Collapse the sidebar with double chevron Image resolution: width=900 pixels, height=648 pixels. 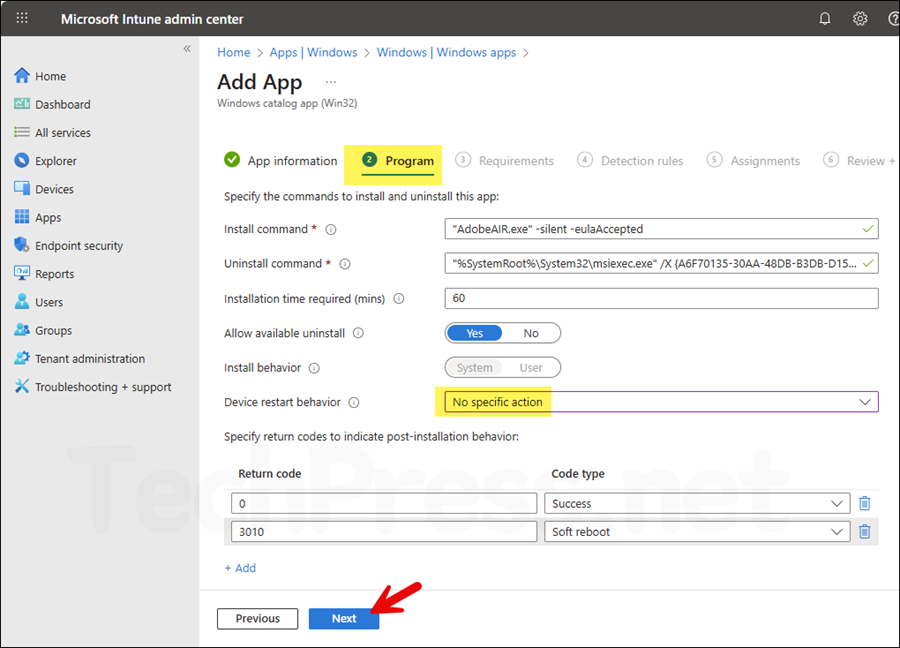click(187, 49)
